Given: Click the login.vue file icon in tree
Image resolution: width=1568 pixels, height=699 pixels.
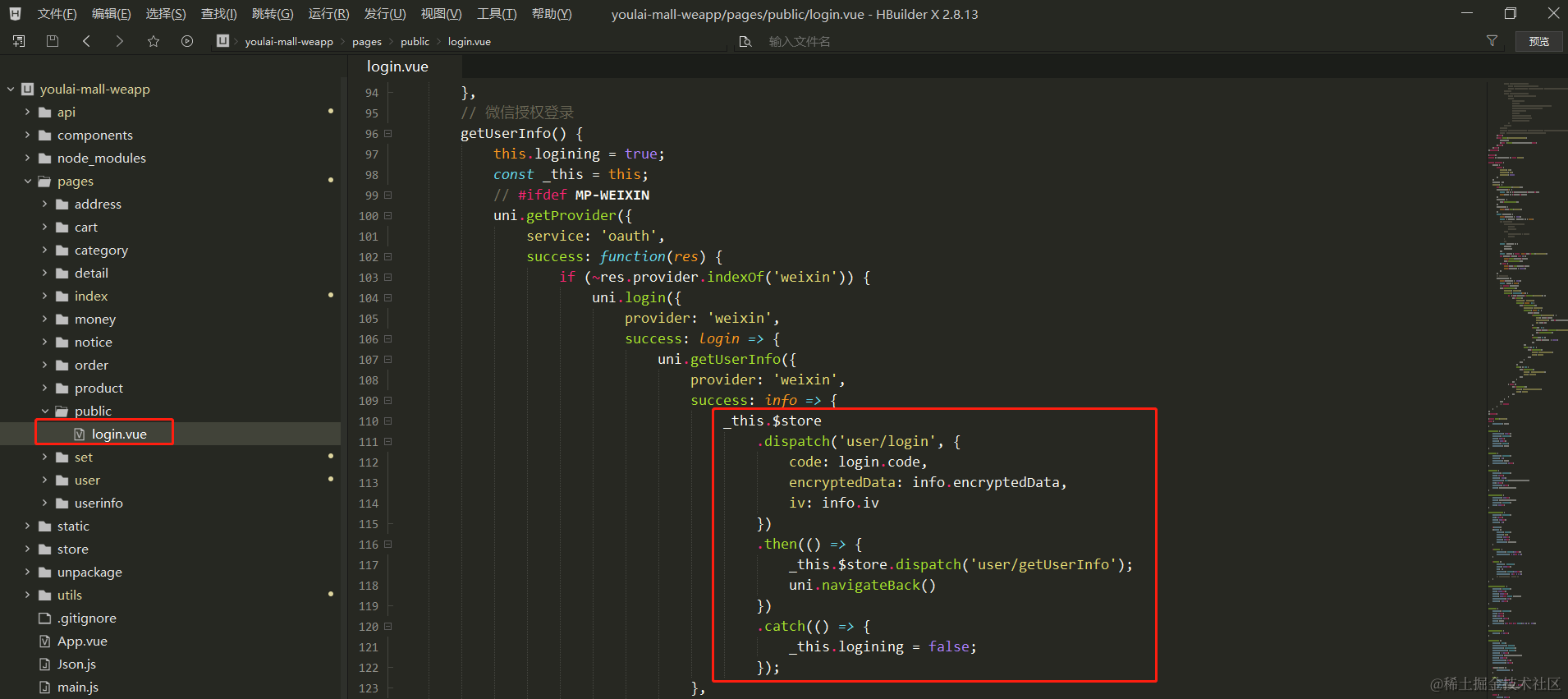Looking at the screenshot, I should coord(80,434).
